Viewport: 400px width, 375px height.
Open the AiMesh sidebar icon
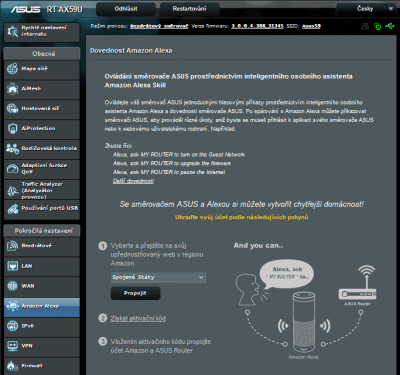[x=12, y=89]
